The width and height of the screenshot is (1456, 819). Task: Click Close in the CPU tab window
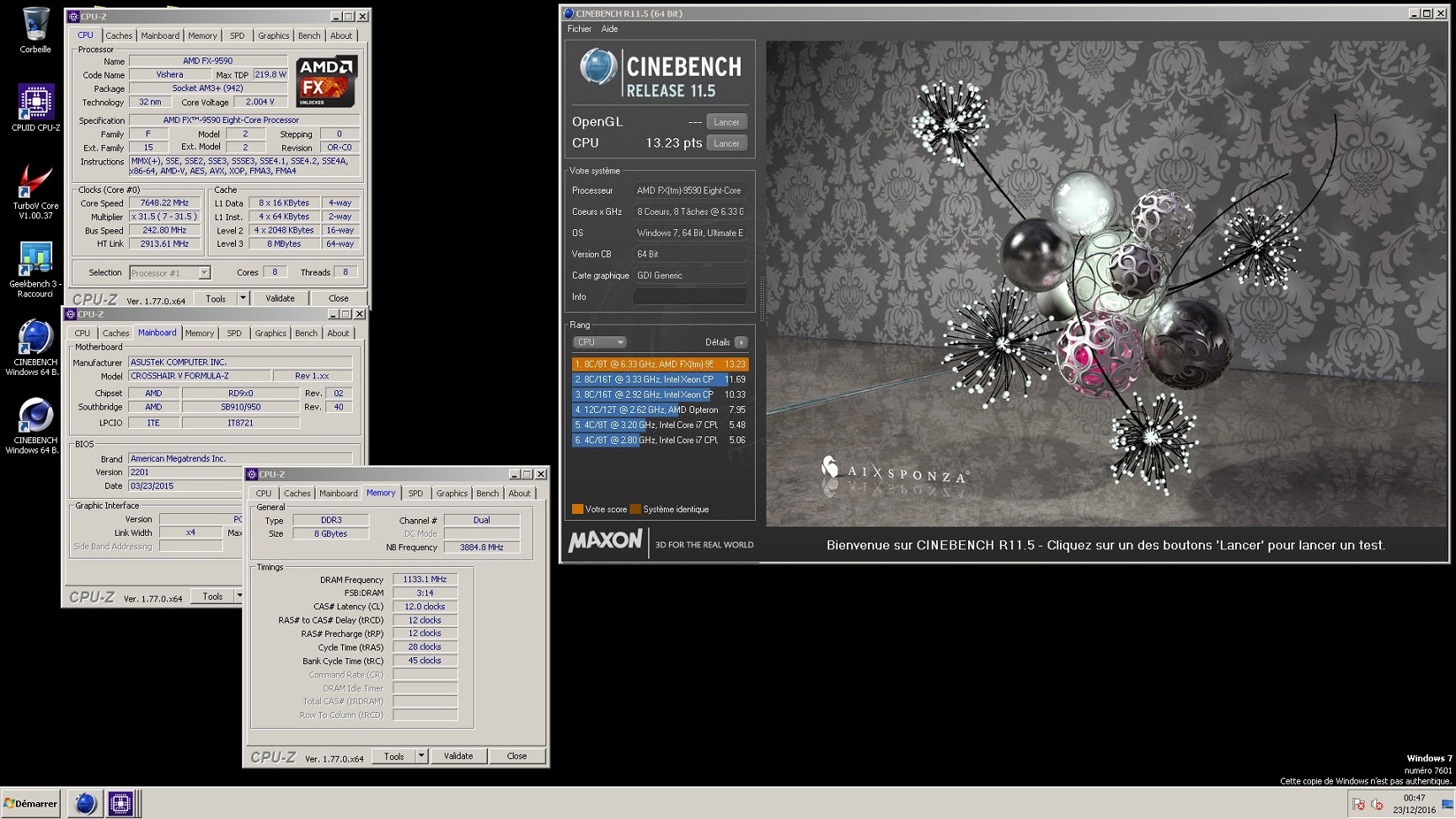tap(339, 298)
